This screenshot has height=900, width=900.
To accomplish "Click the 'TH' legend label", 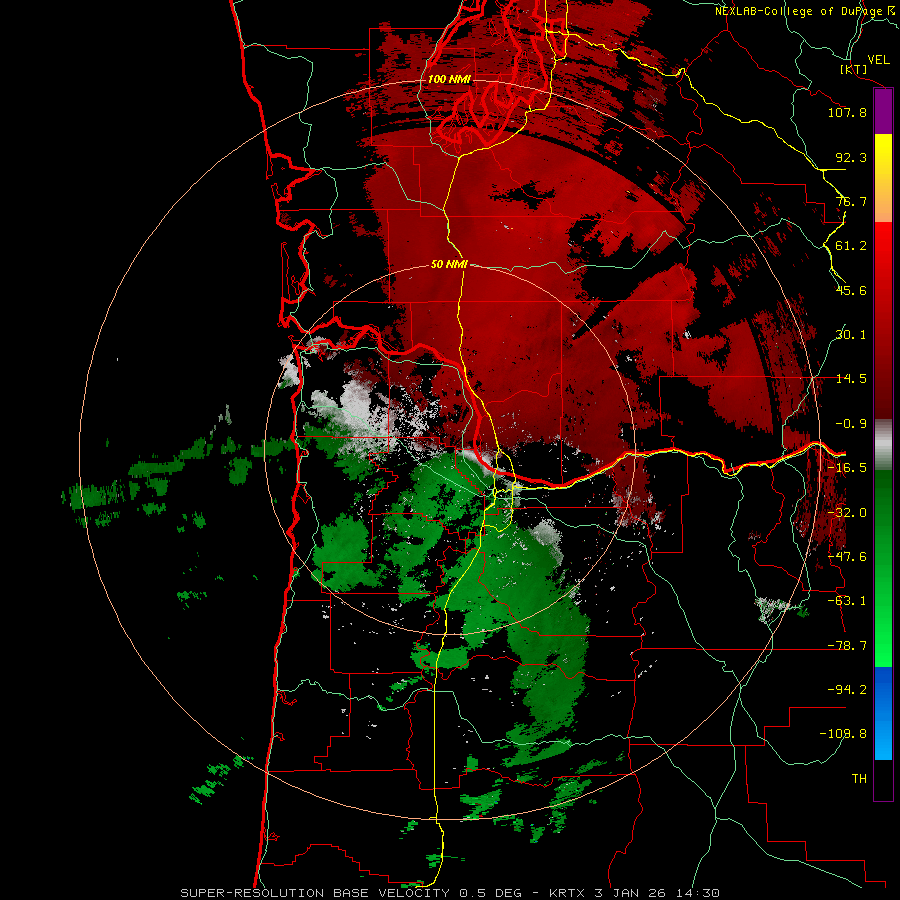I will coord(859,779).
